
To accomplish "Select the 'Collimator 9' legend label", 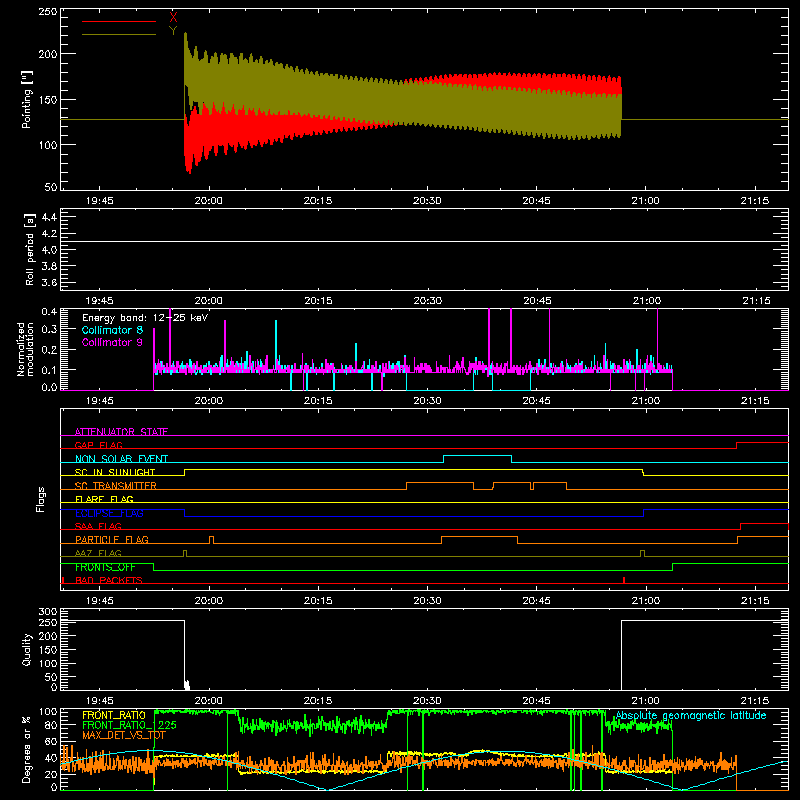I will coord(112,342).
